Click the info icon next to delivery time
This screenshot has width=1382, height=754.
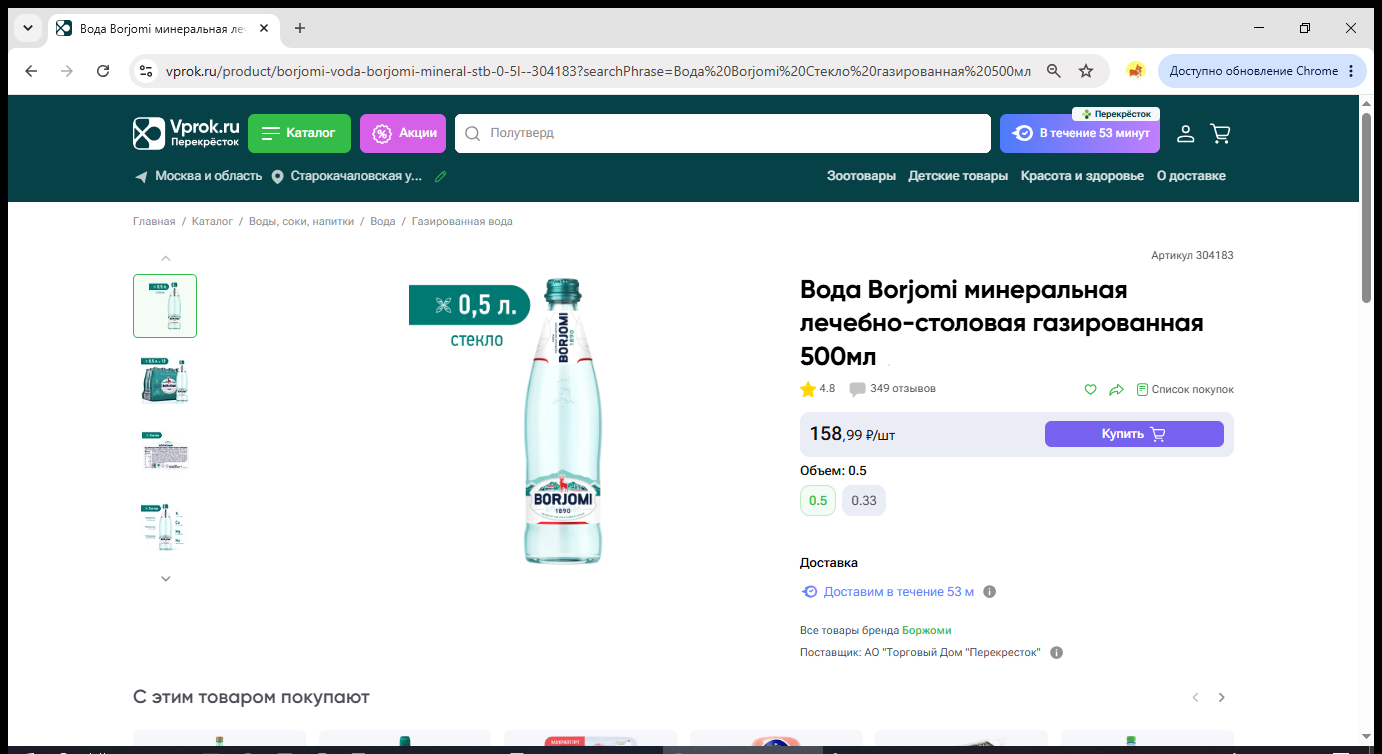coord(990,592)
